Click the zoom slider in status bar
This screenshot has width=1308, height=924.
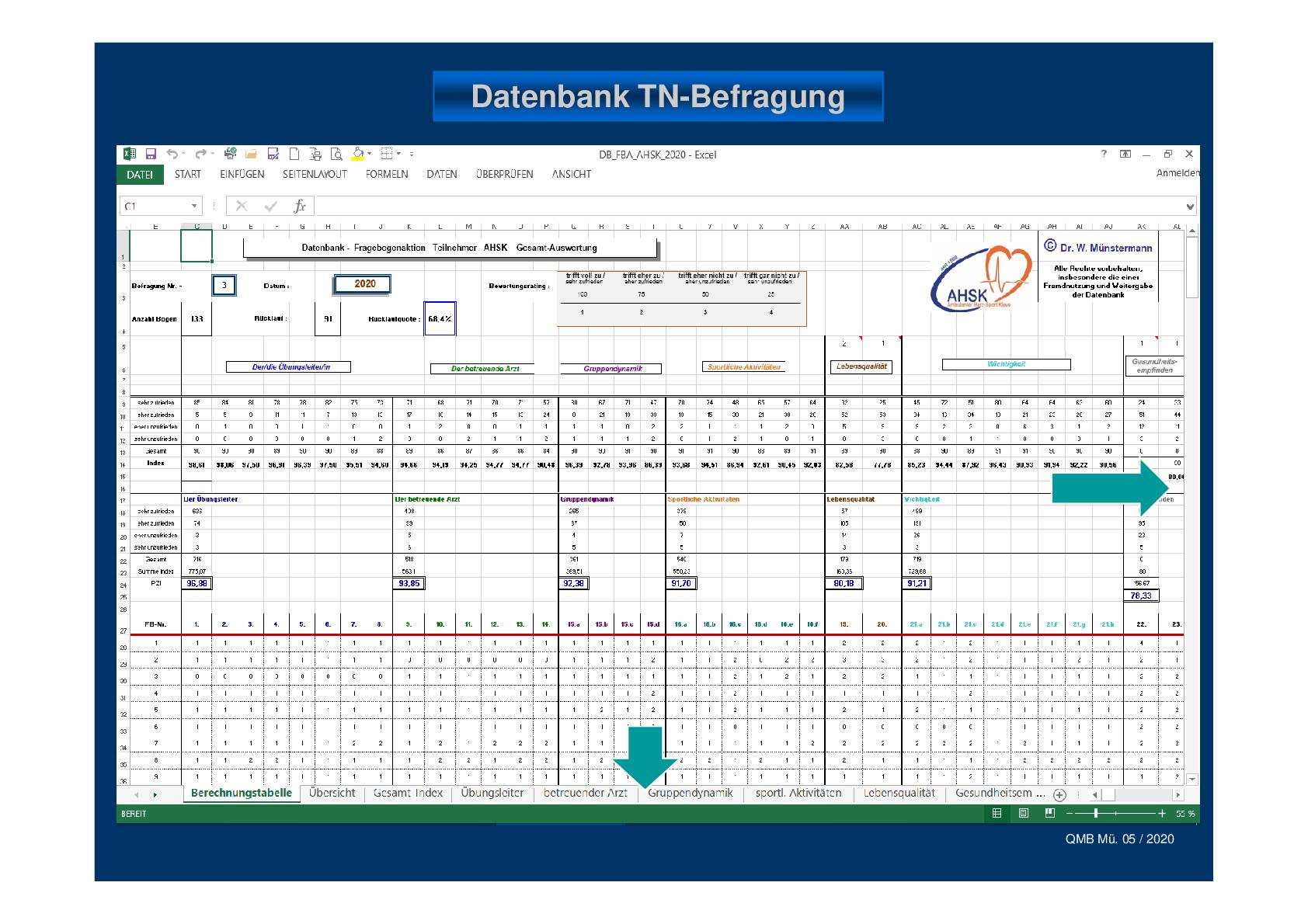pos(1096,814)
